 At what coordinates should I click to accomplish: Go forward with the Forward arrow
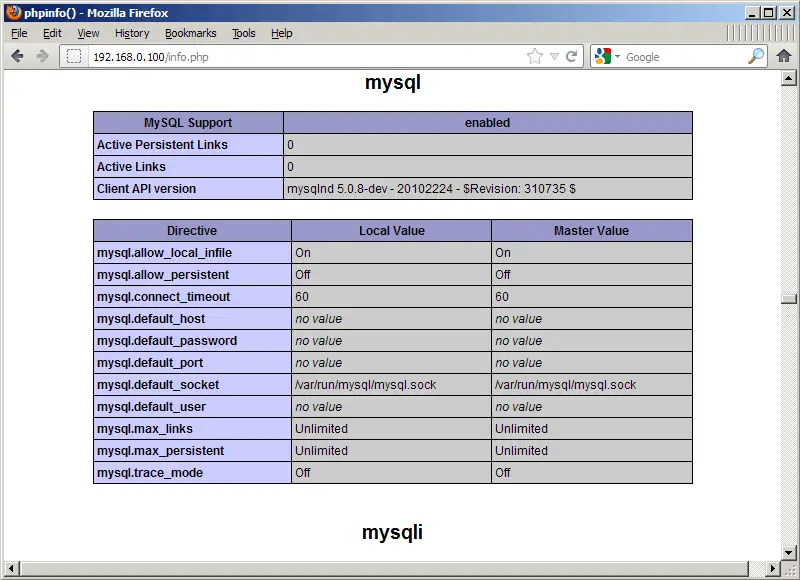click(x=42, y=56)
